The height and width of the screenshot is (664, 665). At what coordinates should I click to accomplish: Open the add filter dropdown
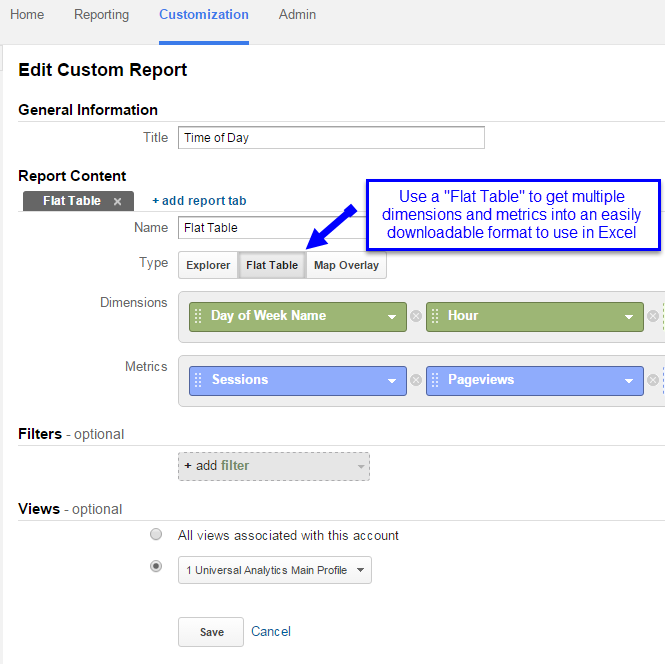pyautogui.click(x=274, y=466)
